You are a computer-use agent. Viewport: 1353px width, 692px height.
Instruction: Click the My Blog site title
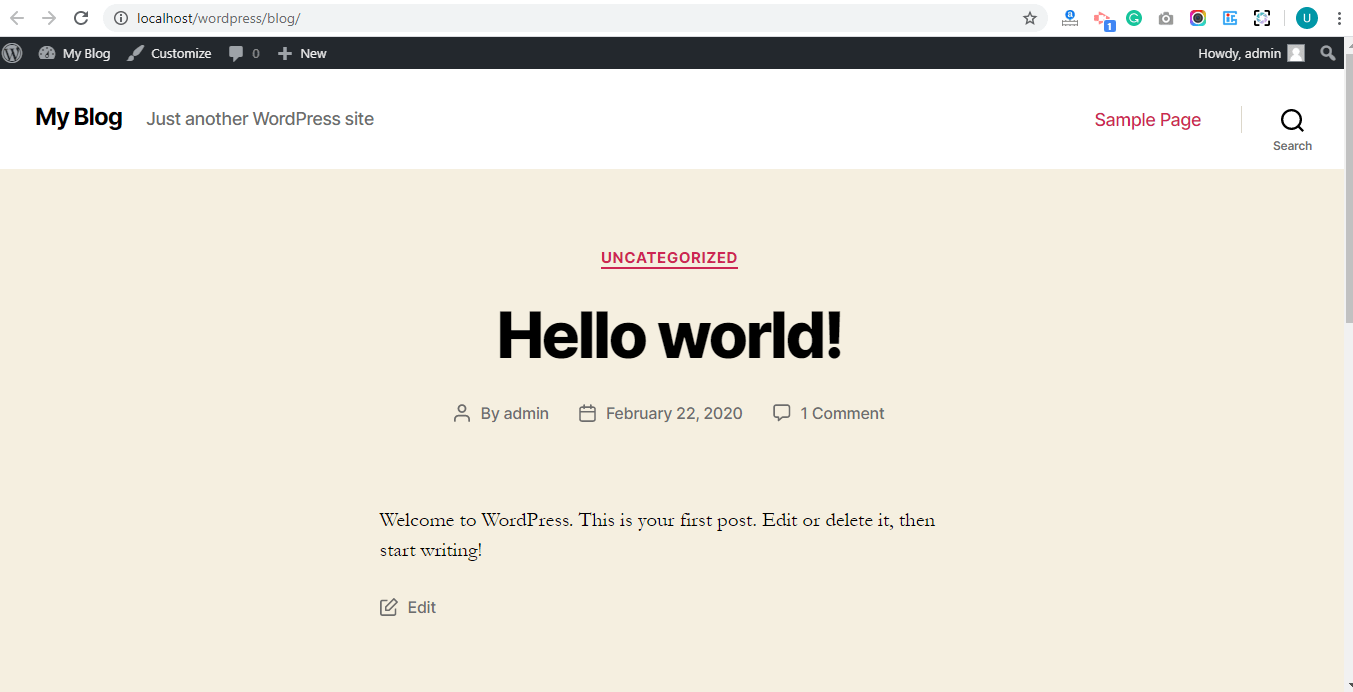(x=78, y=117)
